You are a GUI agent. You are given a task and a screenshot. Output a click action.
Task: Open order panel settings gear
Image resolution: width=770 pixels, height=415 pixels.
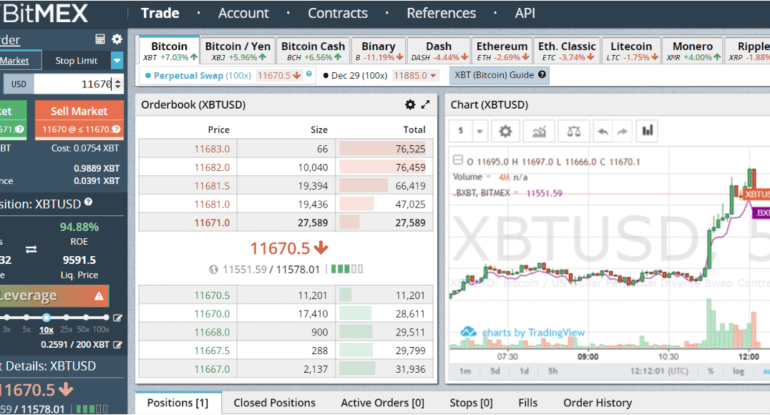pyautogui.click(x=117, y=39)
